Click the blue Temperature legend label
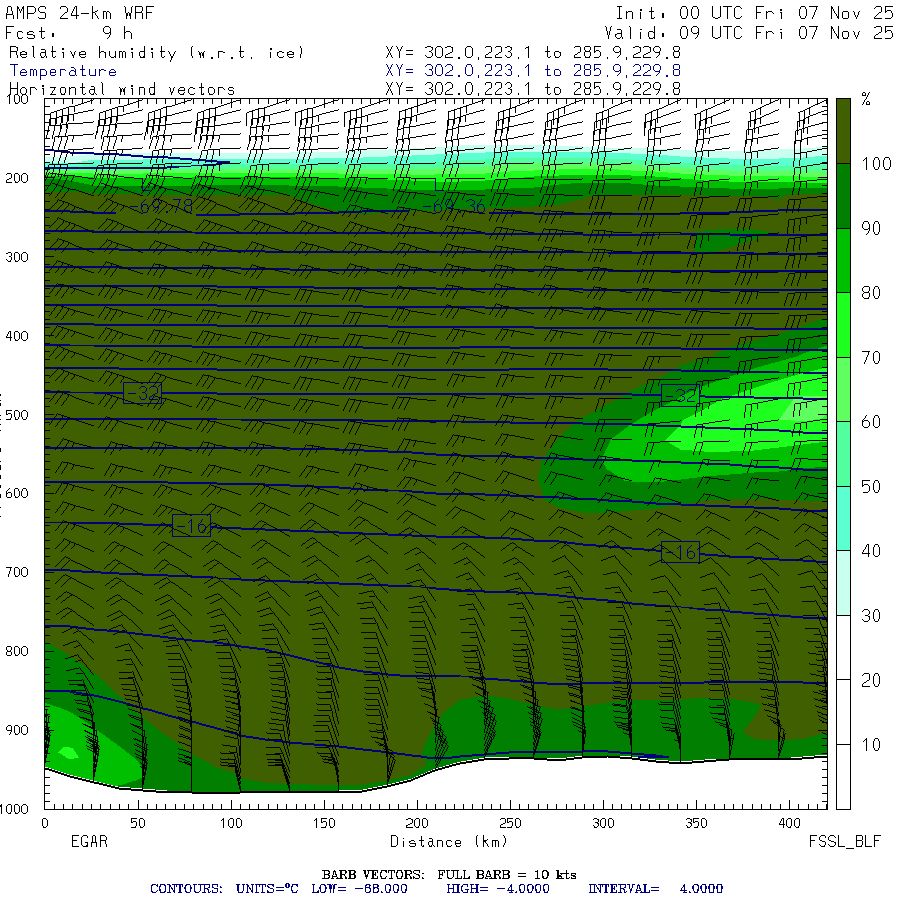 (x=63, y=71)
